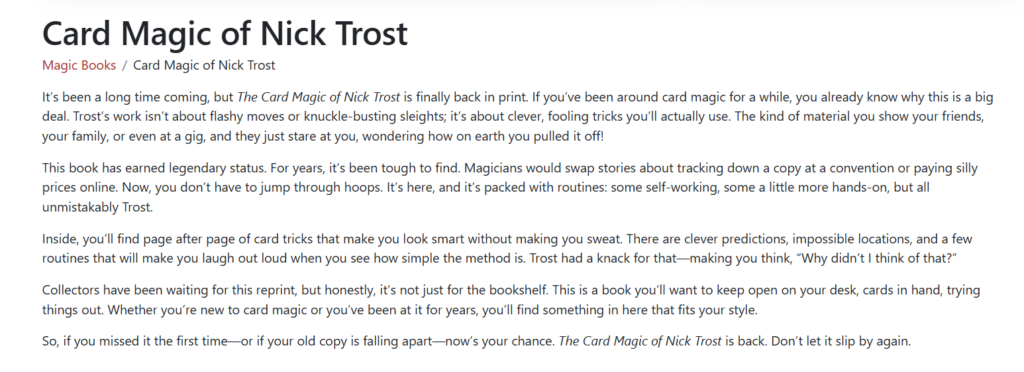1024x372 pixels.
Task: Click the italic book title in the first paragraph
Action: (x=318, y=97)
